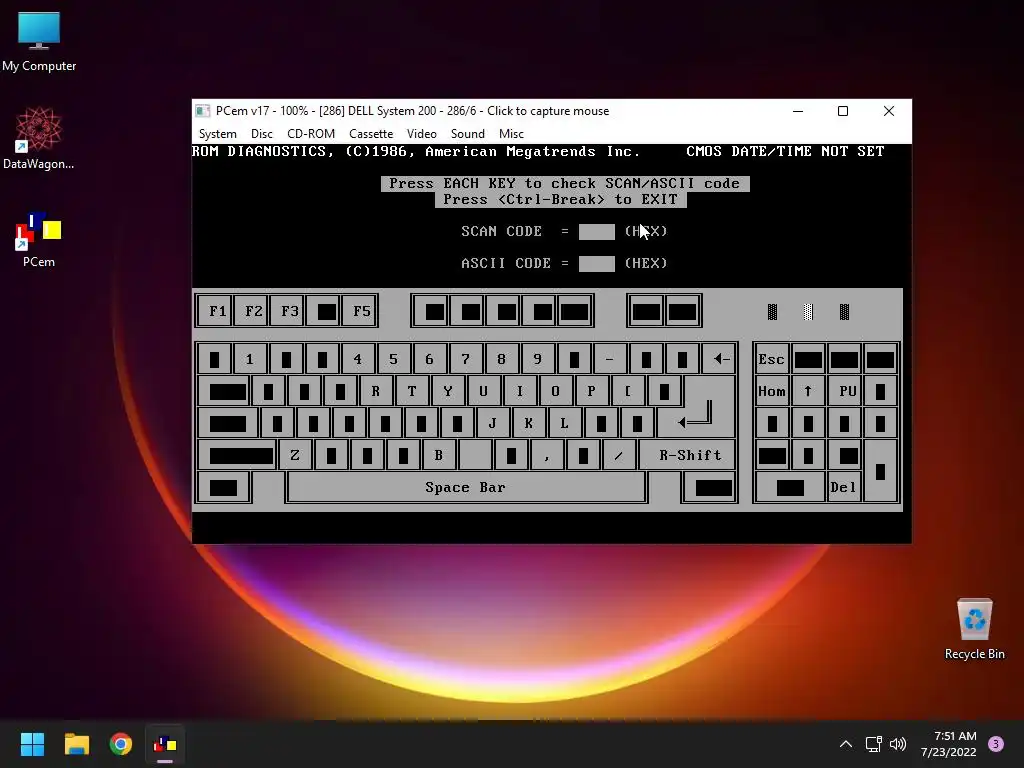
Task: Open the Disc menu
Action: (262, 134)
